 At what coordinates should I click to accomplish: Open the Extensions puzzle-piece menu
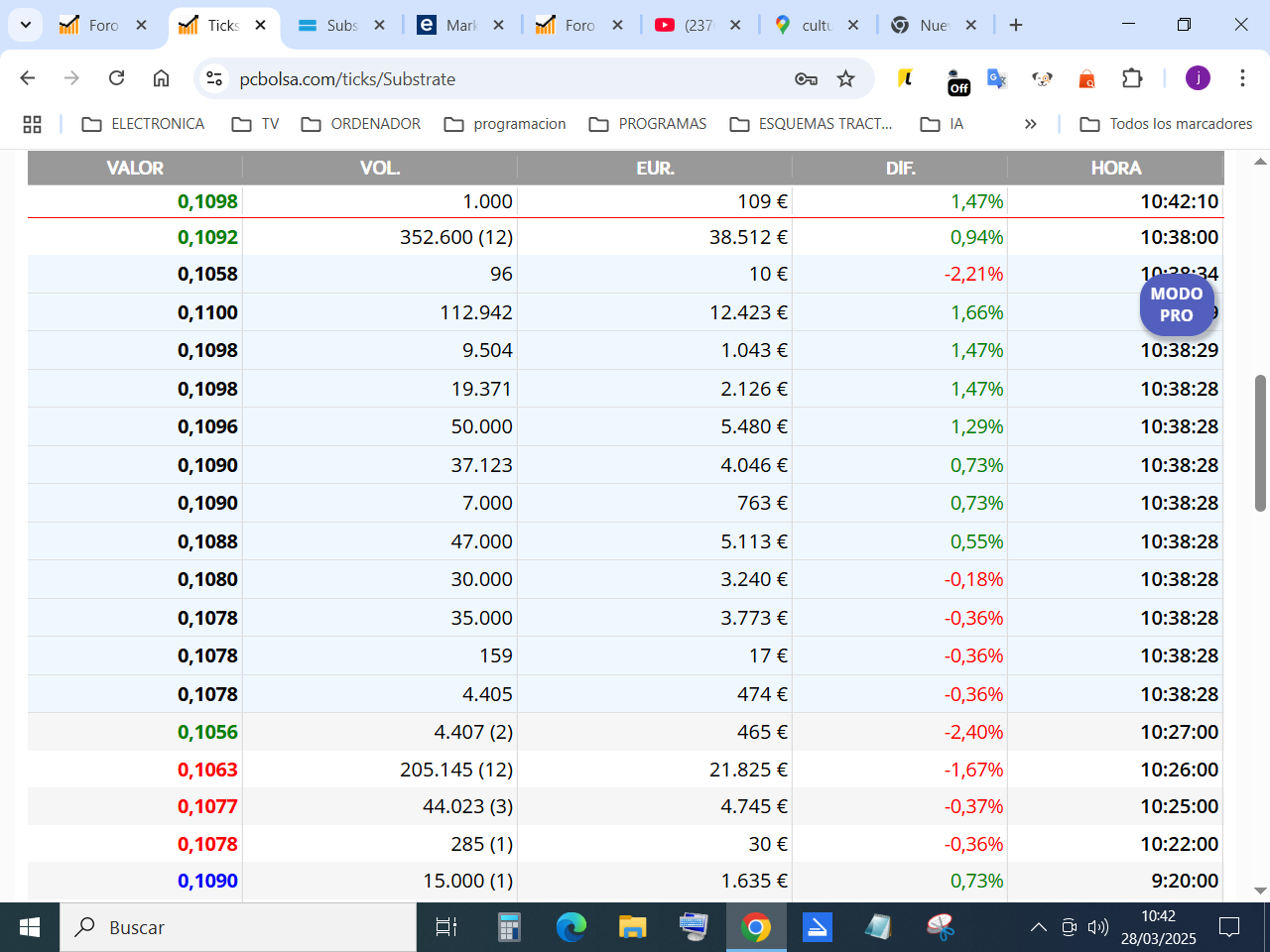coord(1132,78)
